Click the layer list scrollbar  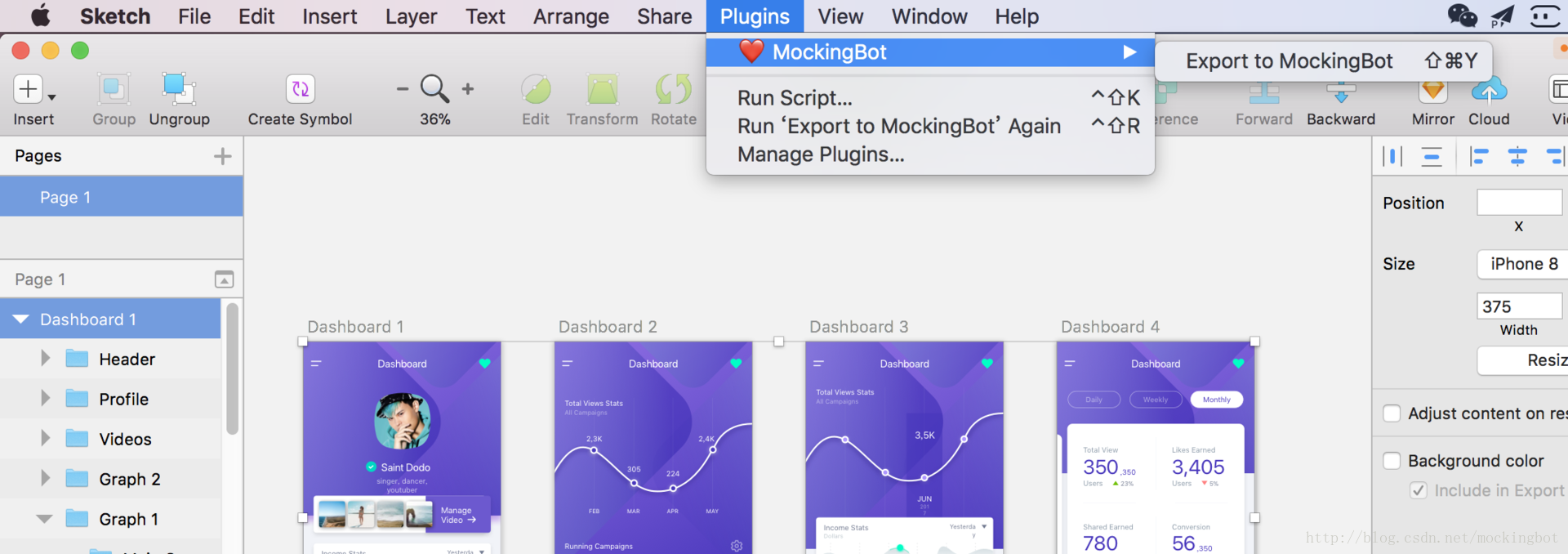click(x=232, y=369)
